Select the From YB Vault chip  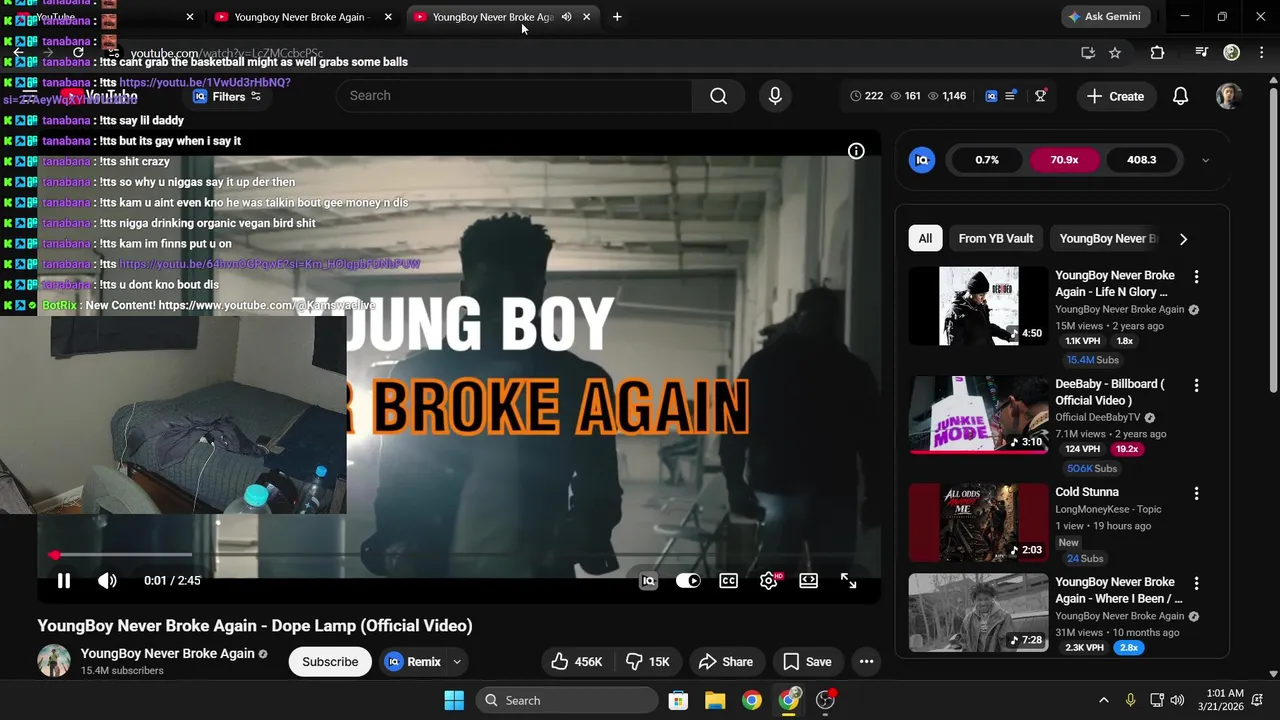pyautogui.click(x=995, y=238)
